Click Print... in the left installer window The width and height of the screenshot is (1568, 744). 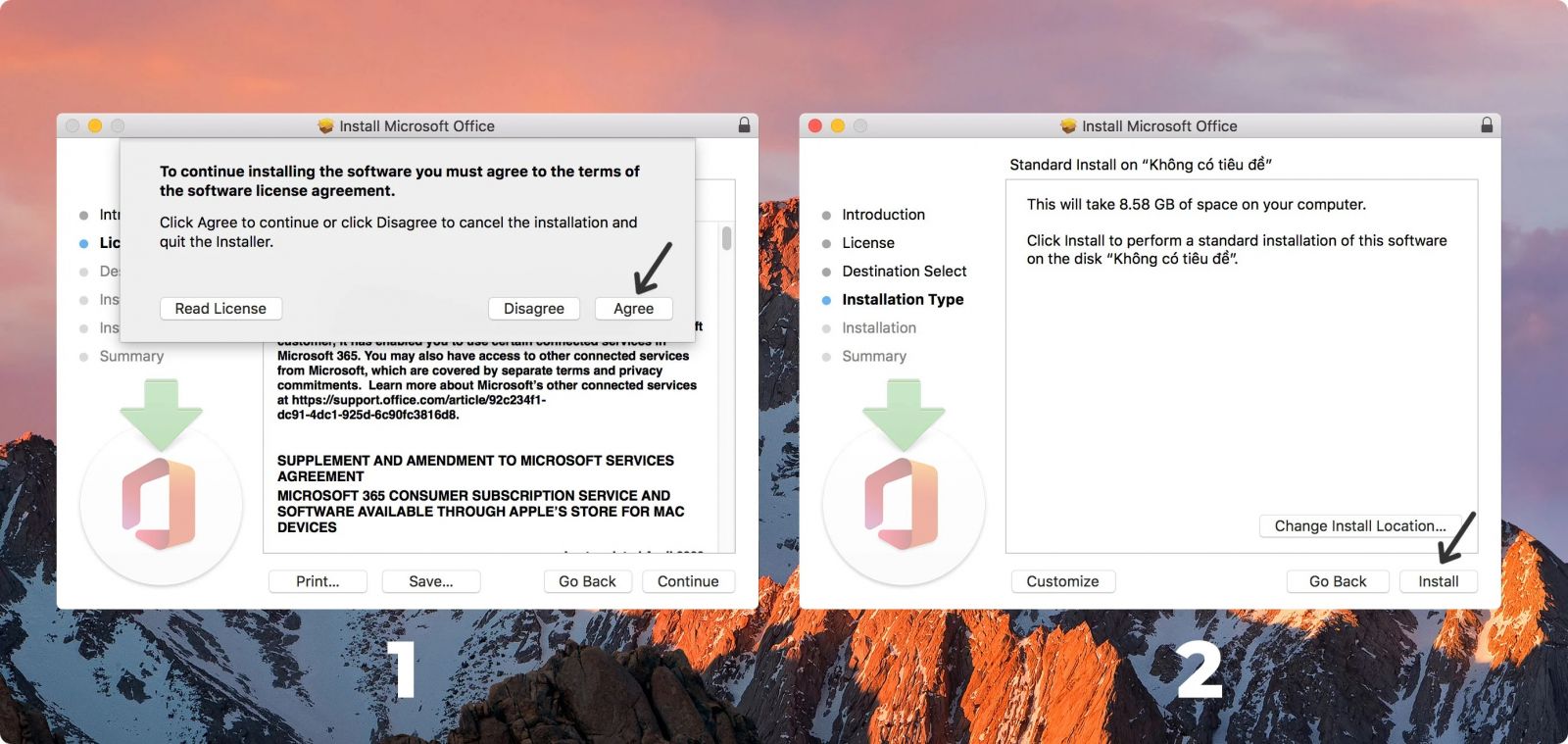point(318,581)
